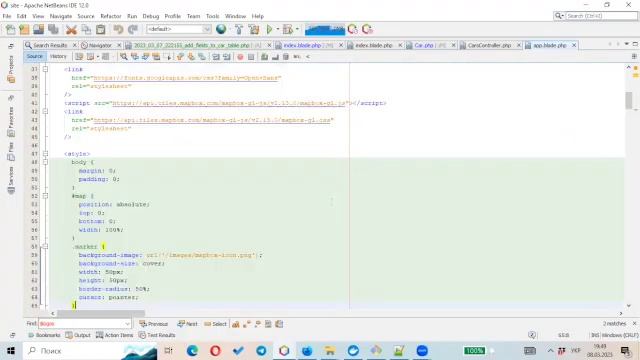Collapse the link tag fold at line 37
Screen dimensions: 640x360
tap(45, 69)
